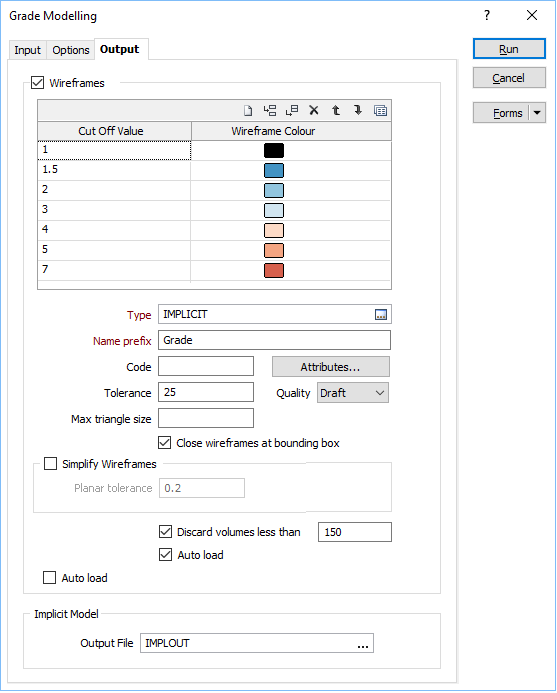Open the Quality dropdown showing Draft
The image size is (557, 693).
tap(353, 393)
